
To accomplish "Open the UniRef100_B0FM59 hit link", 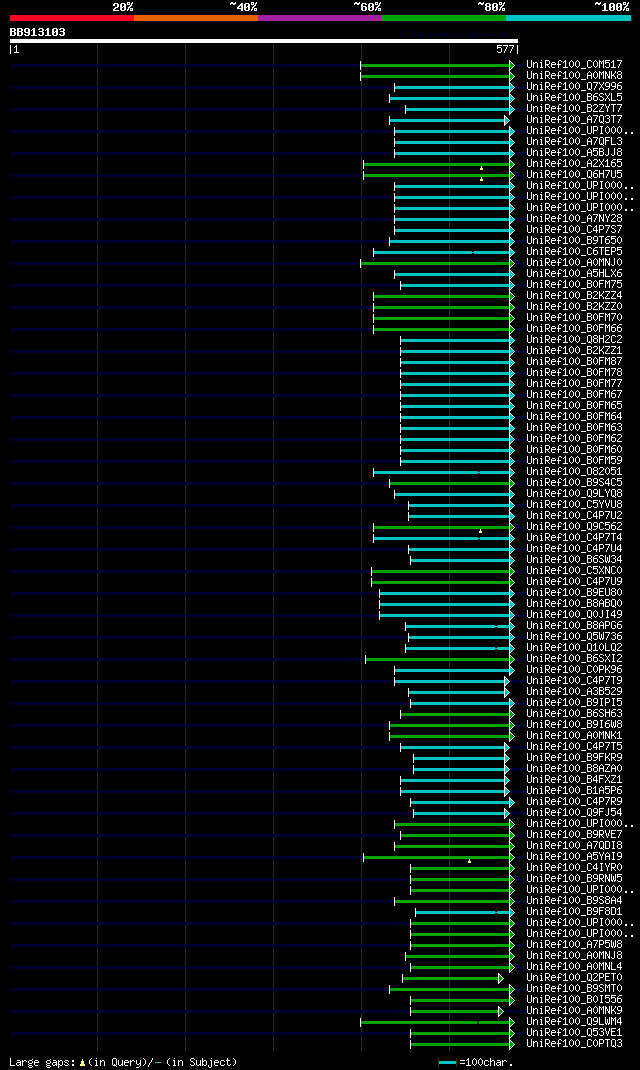I will pos(574,461).
